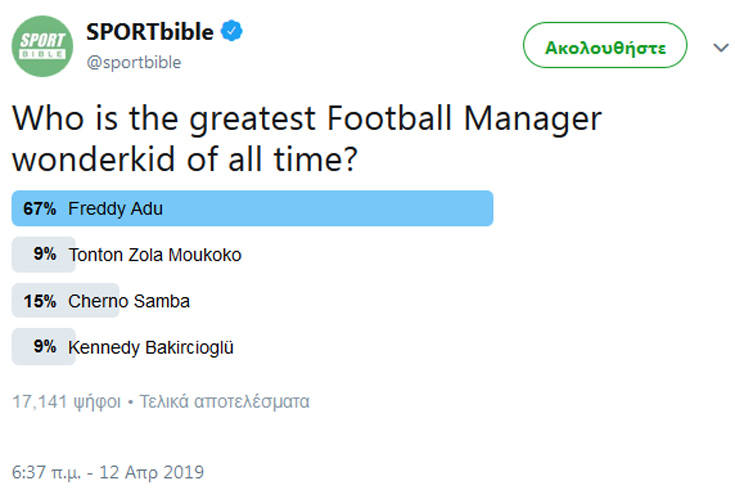Click the SPORTbible profile avatar
The width and height of the screenshot is (735, 490).
(42, 46)
